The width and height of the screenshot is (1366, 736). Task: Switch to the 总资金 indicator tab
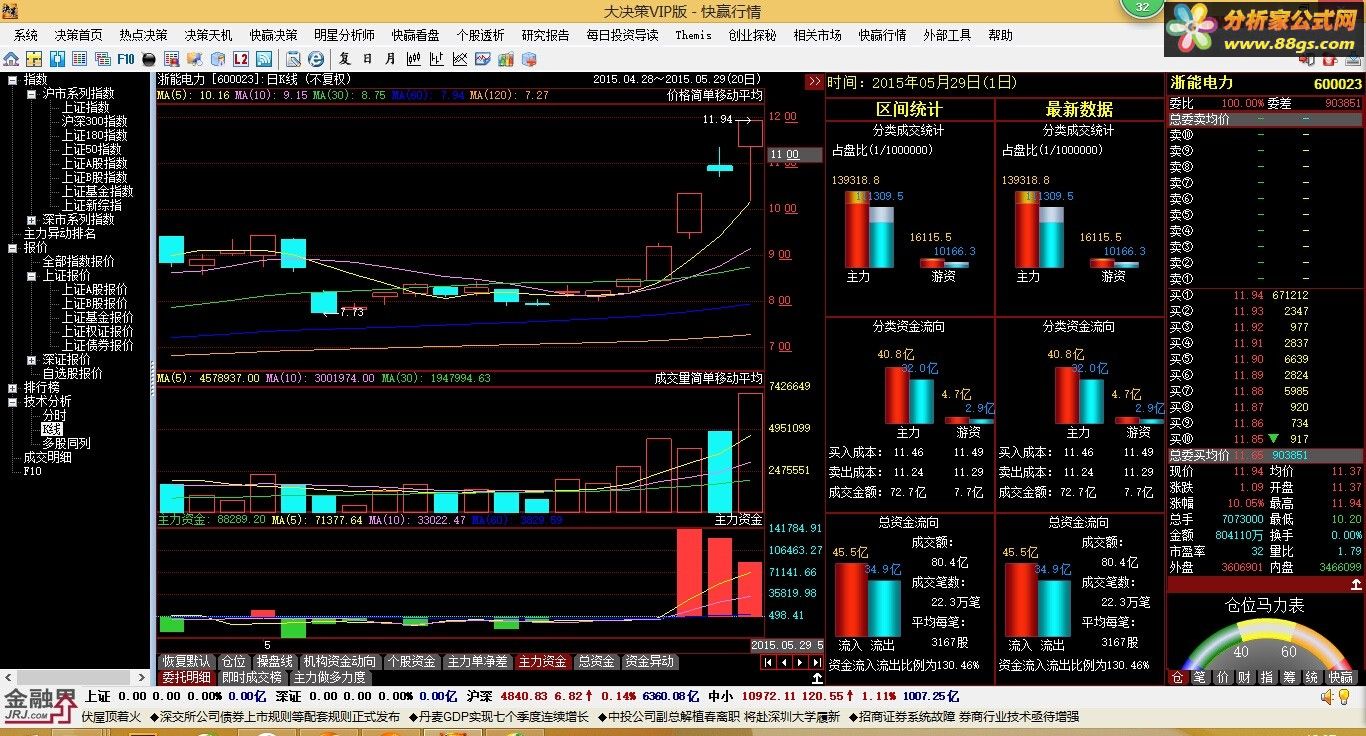click(596, 662)
